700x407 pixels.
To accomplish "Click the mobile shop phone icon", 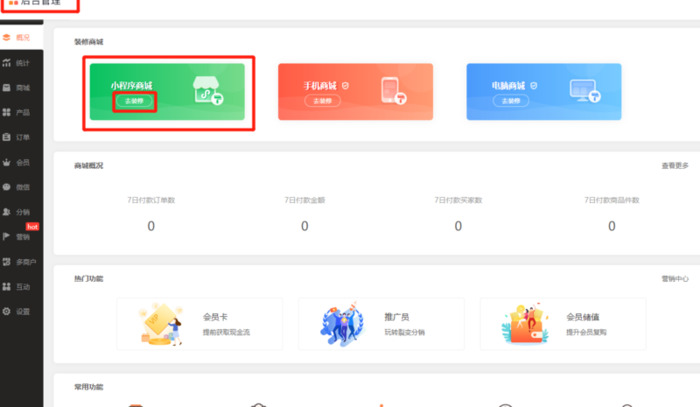I will point(393,91).
